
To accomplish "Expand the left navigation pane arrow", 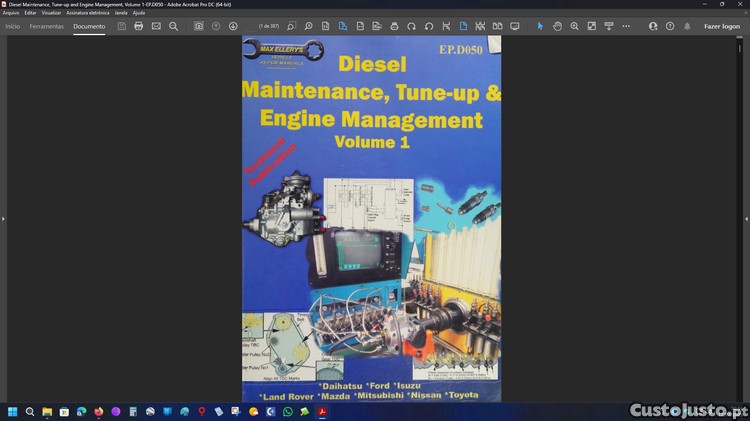I will [3, 218].
